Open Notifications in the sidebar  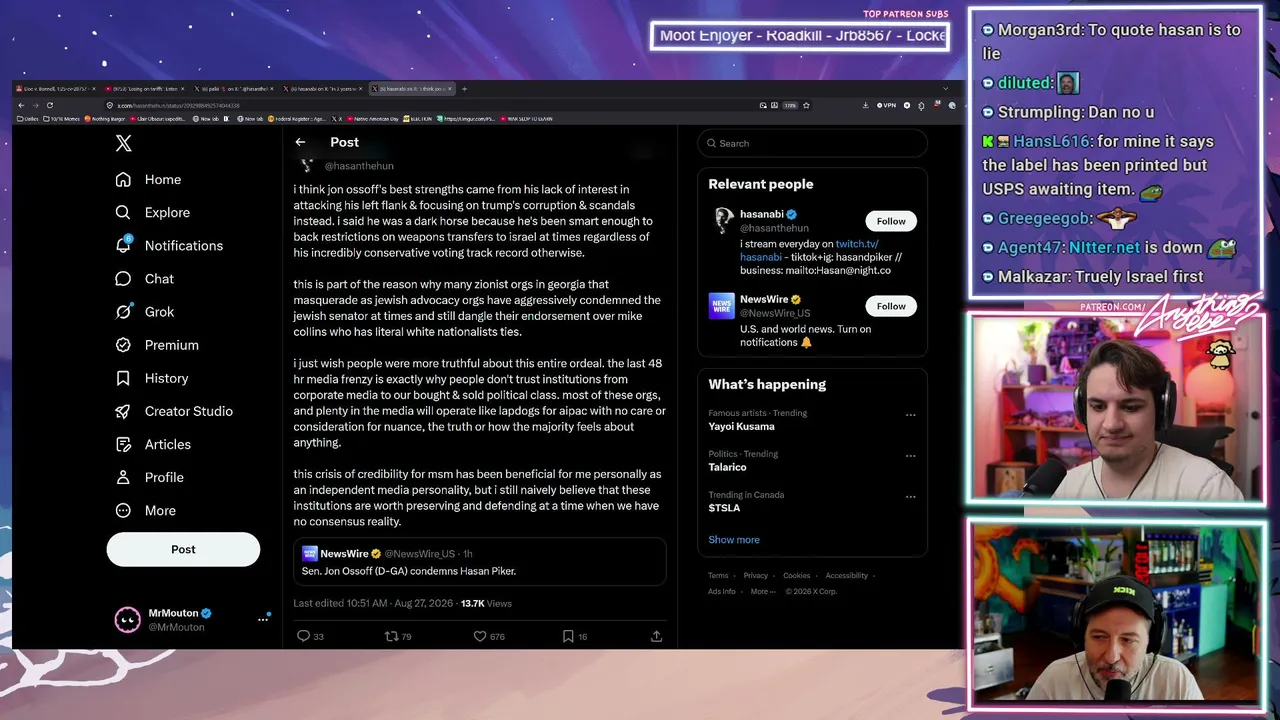pos(168,246)
